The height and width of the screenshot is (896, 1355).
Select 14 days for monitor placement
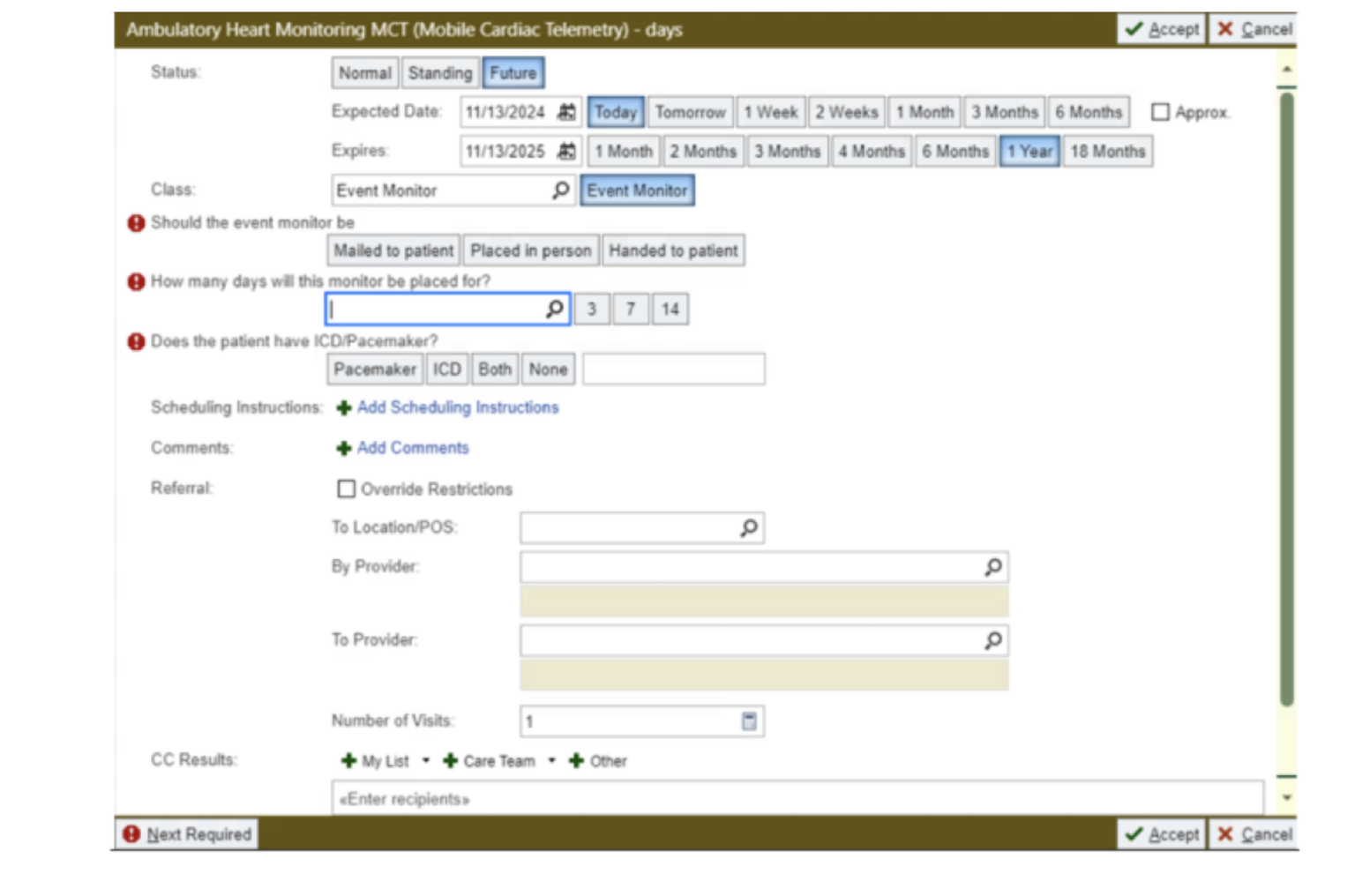[670, 310]
